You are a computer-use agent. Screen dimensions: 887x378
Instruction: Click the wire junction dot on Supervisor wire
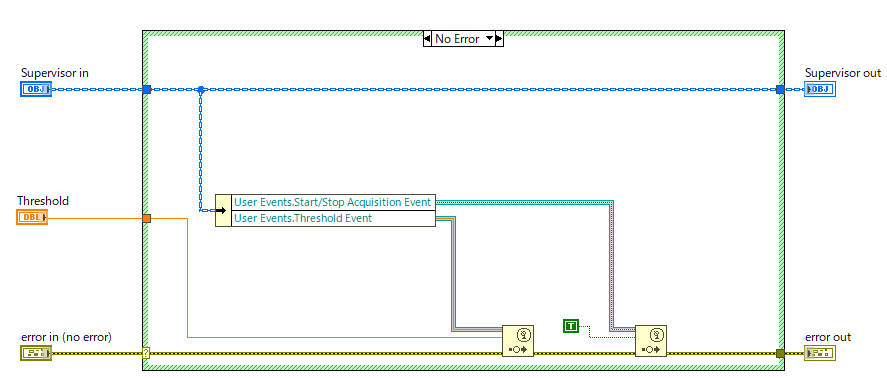click(x=200, y=89)
